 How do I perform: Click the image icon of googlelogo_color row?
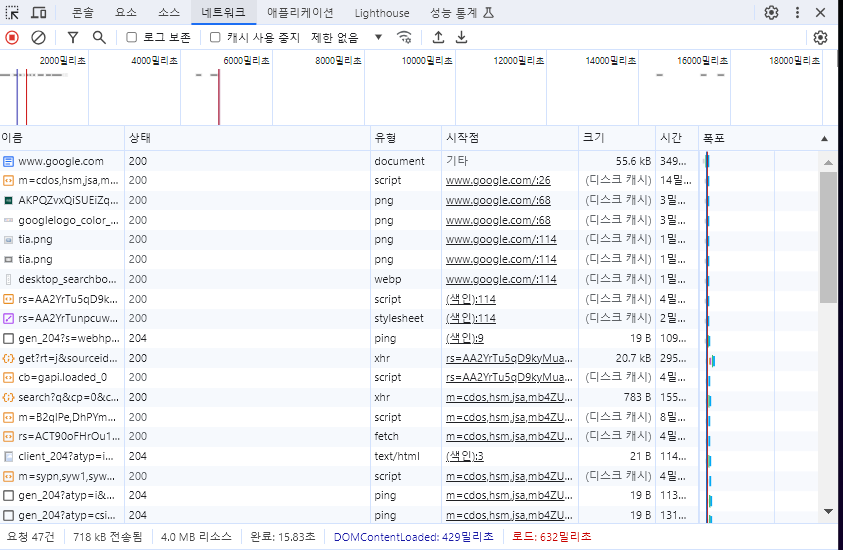(8, 220)
